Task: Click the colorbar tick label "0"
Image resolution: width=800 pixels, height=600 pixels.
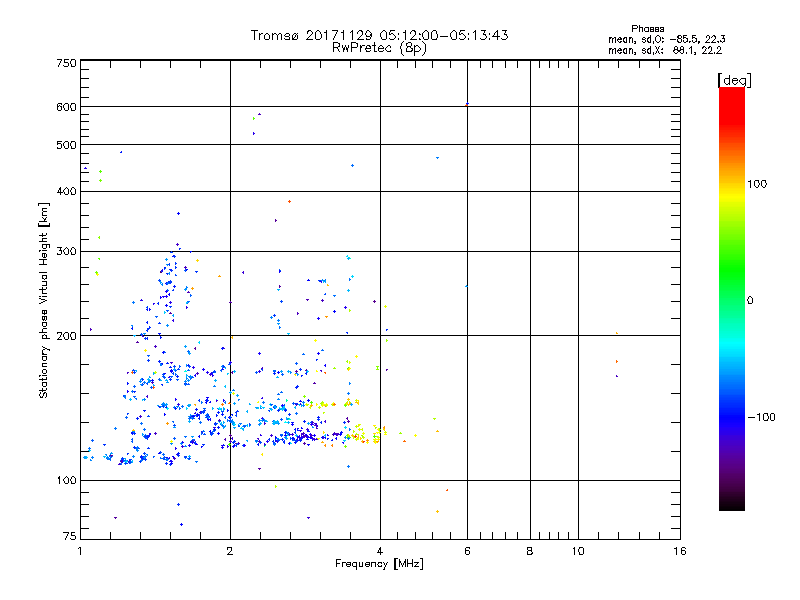Action: 750,300
